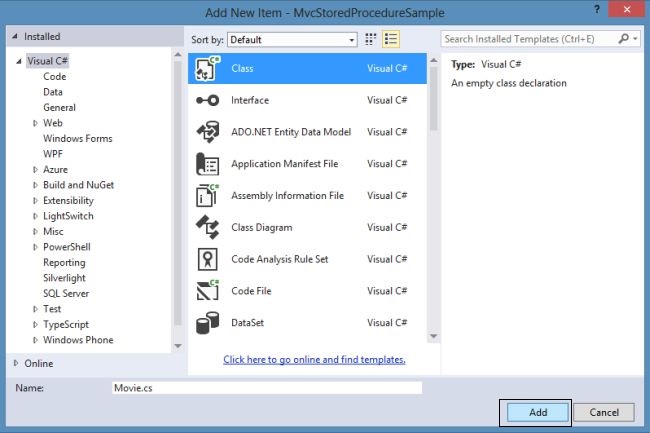The image size is (650, 433).
Task: Select the Windows Forms category
Action: (78, 138)
